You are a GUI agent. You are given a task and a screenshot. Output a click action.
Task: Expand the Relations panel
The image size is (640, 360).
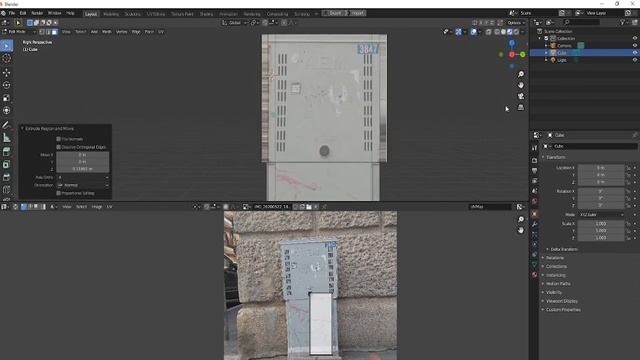tap(543, 258)
